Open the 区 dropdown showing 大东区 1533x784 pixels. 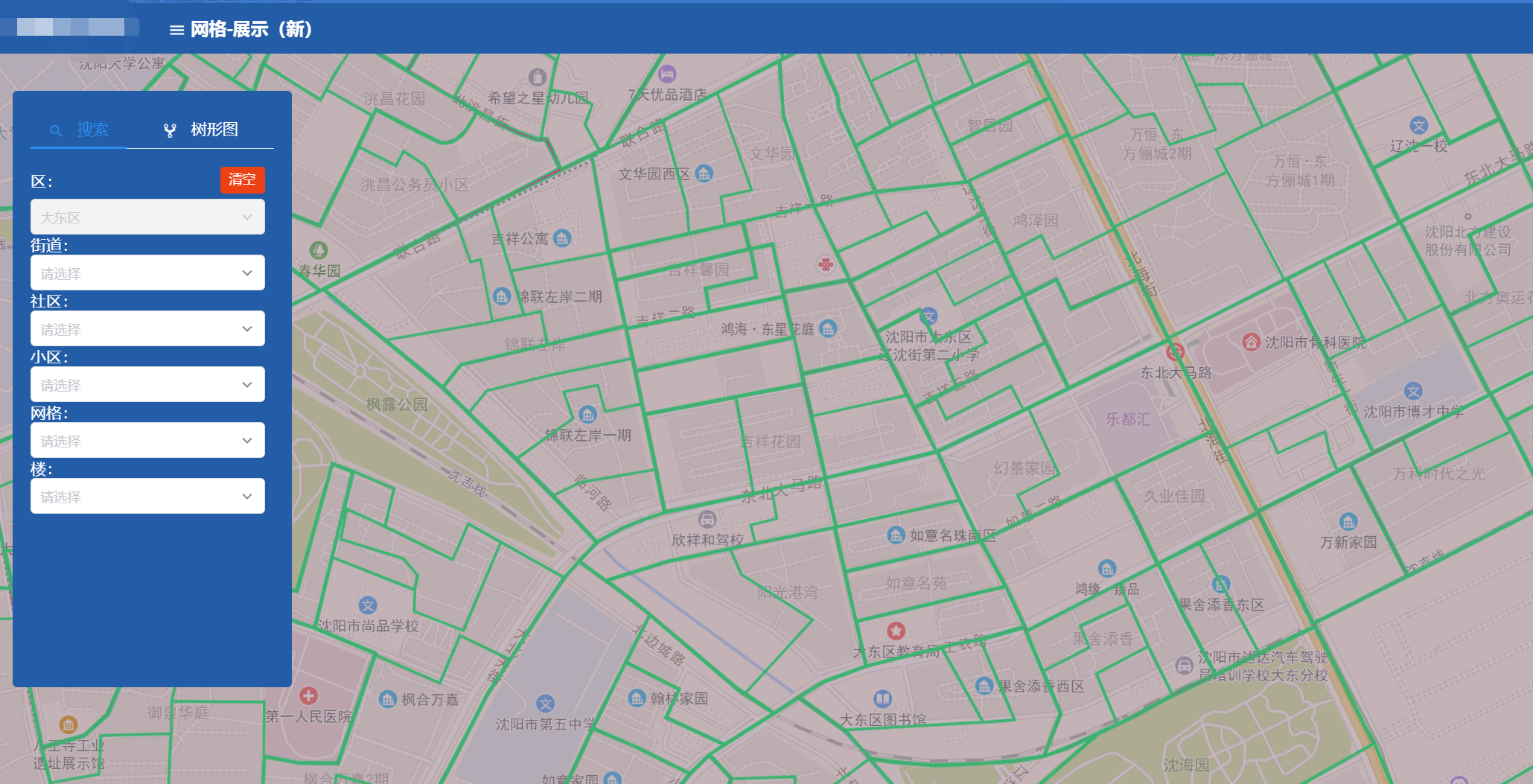[x=147, y=217]
